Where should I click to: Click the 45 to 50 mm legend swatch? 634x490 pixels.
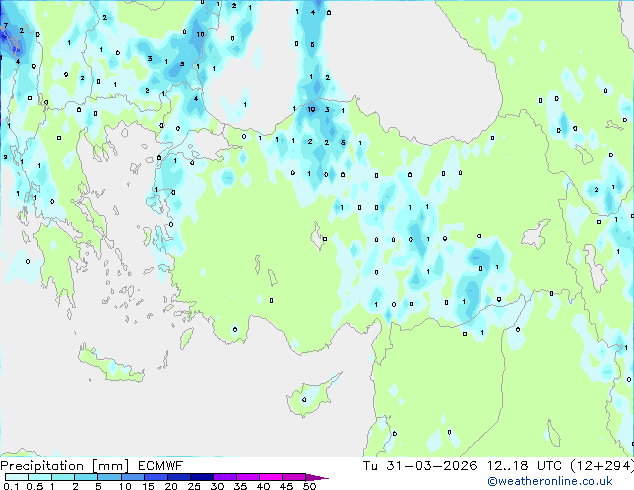pyautogui.click(x=294, y=477)
